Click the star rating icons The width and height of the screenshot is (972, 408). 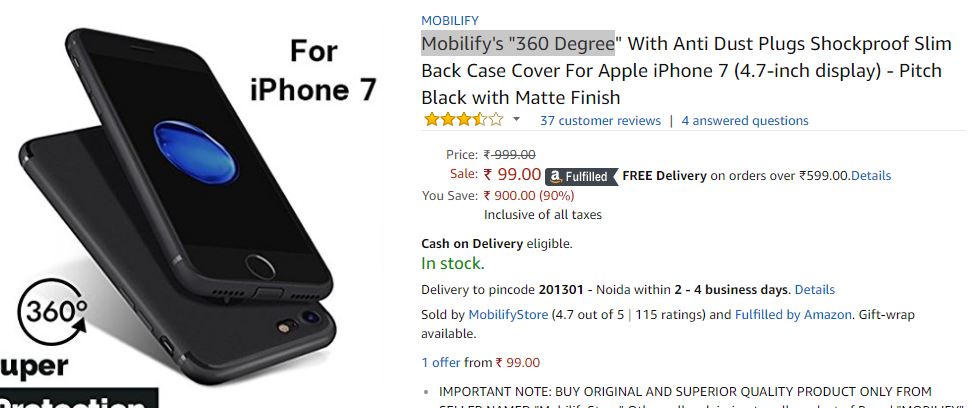pyautogui.click(x=464, y=120)
